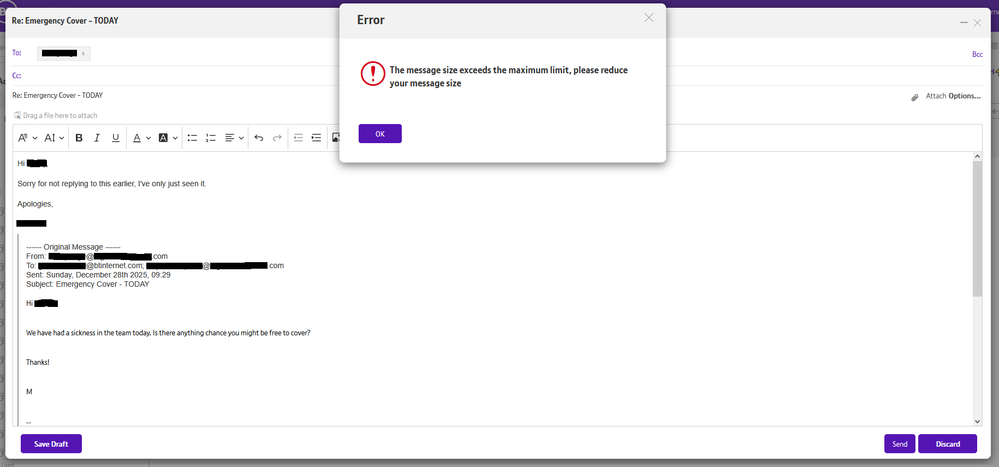Click the 'Apologies,' line in the body

coord(35,204)
